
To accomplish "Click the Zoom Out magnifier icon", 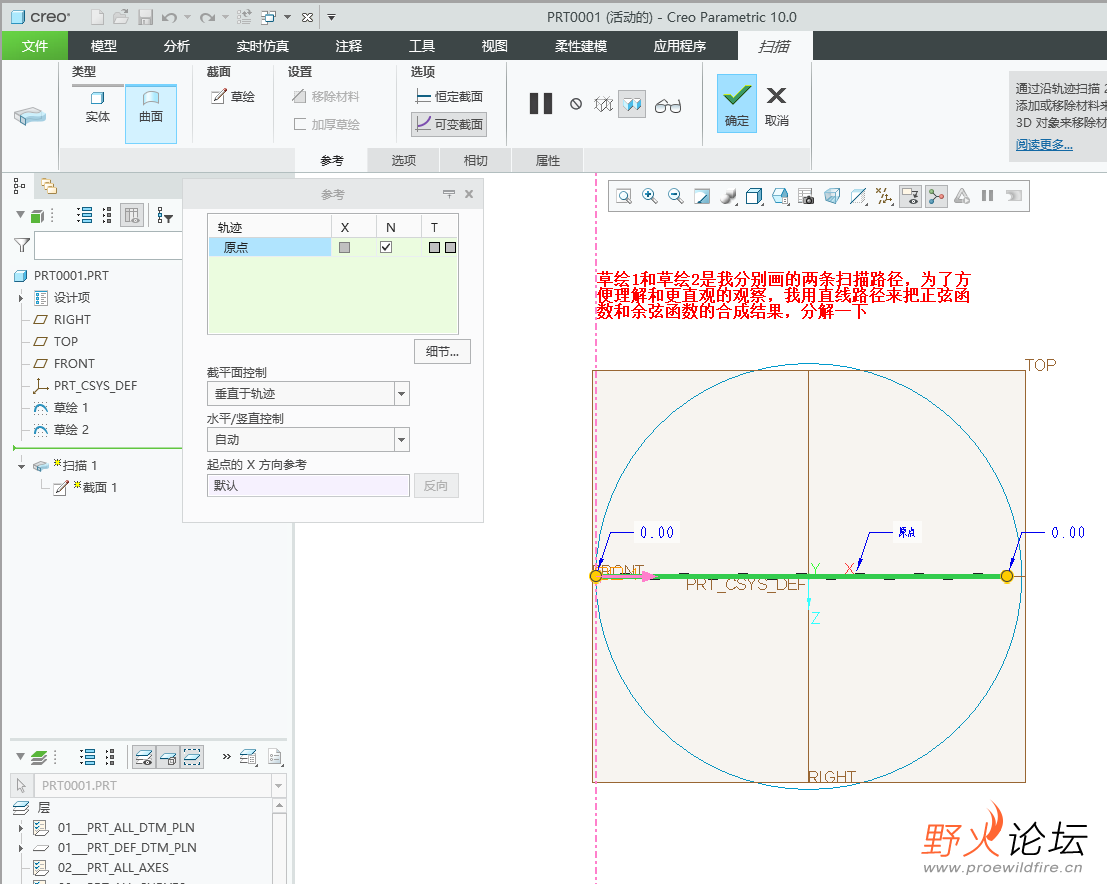I will pyautogui.click(x=676, y=196).
